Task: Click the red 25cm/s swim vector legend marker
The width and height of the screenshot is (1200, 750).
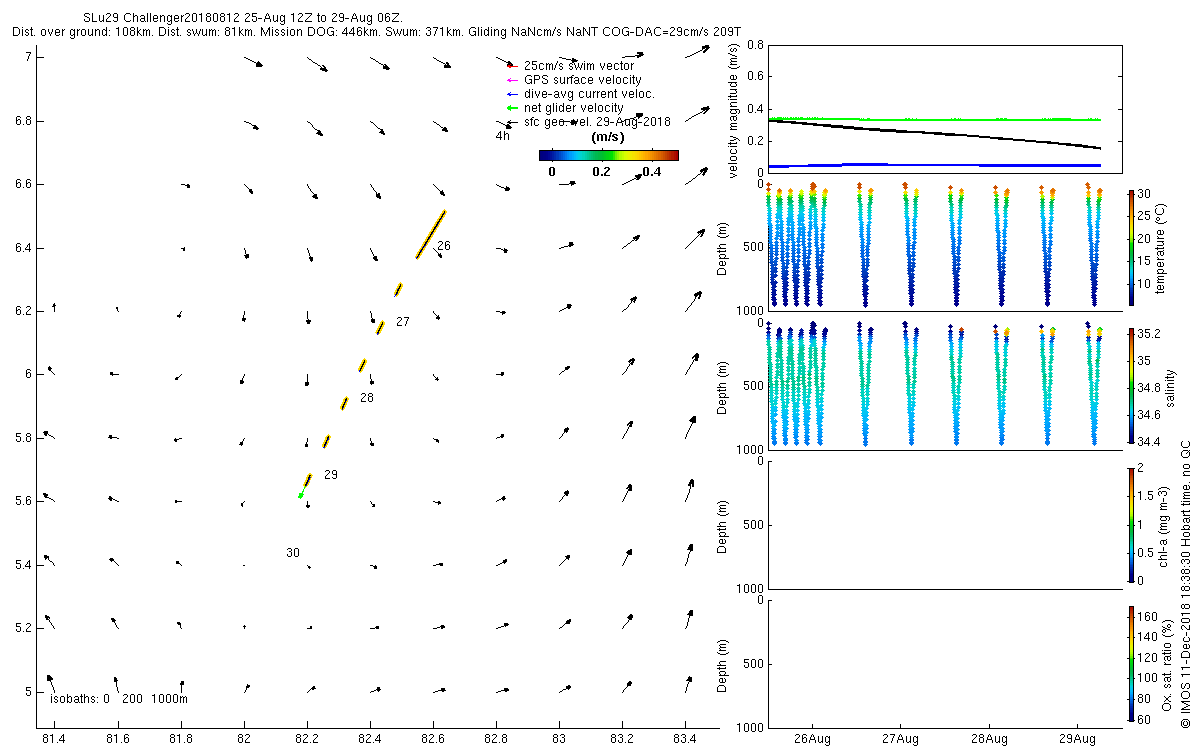Action: pyautogui.click(x=511, y=66)
